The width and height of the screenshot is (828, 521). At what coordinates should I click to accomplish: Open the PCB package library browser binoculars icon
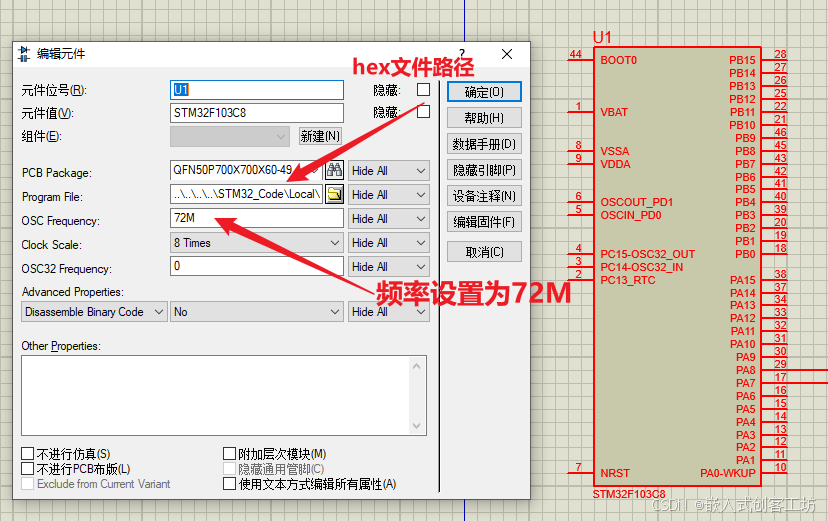334,170
